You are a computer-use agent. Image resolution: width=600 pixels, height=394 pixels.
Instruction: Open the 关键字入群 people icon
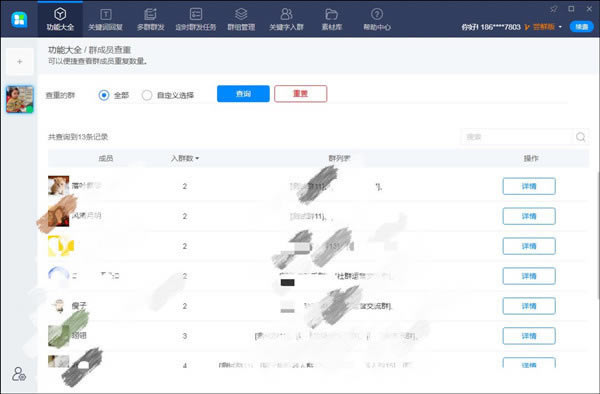pos(286,14)
